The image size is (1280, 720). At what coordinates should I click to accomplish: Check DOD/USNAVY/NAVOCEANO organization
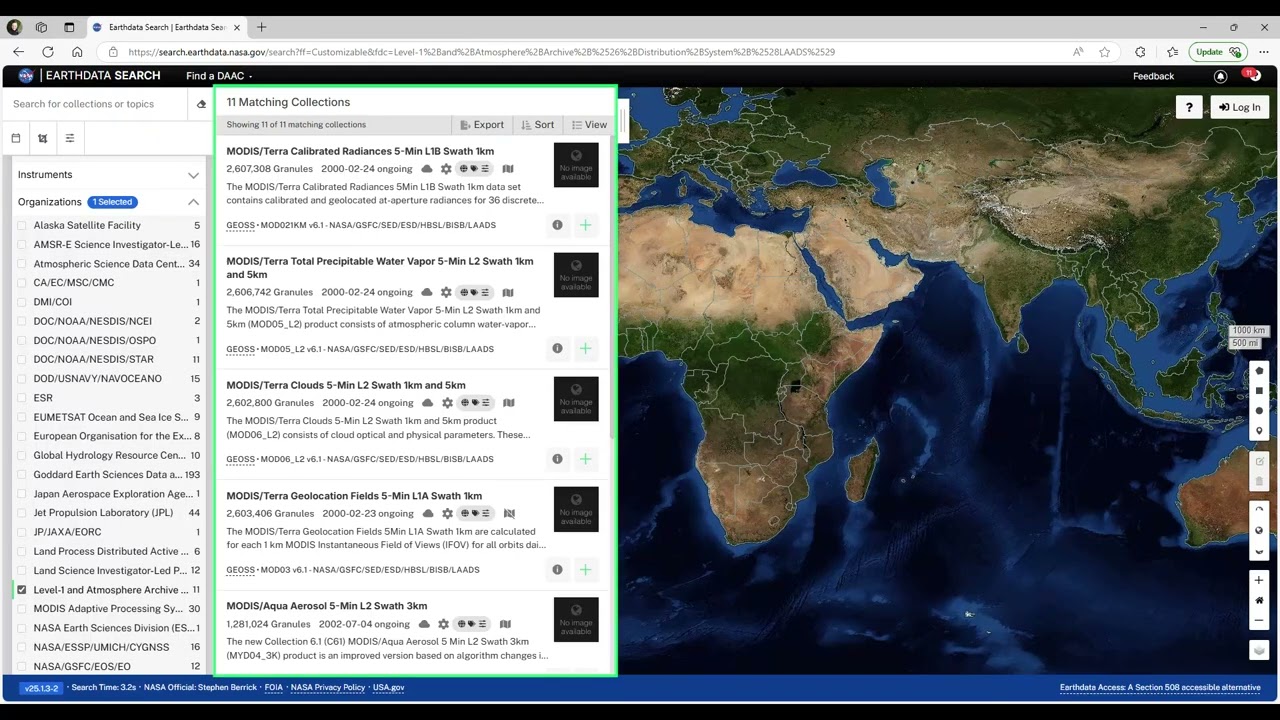(x=22, y=379)
